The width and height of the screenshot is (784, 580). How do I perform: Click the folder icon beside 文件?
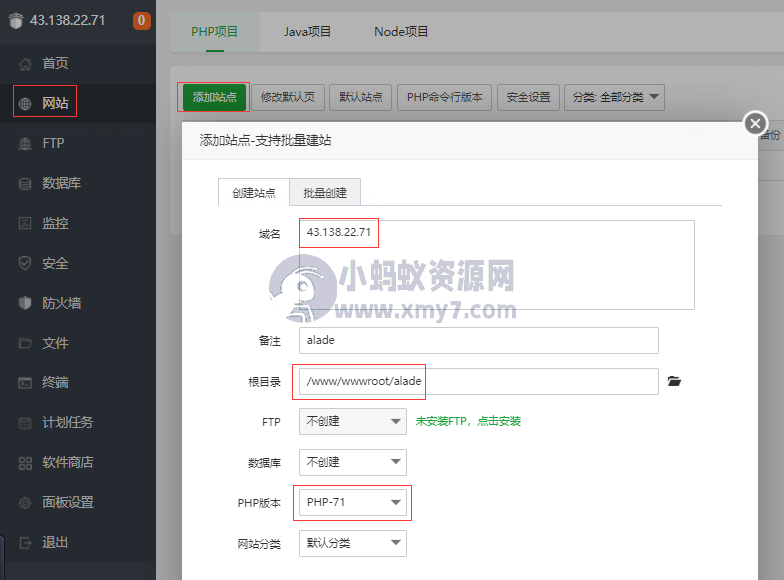[25, 343]
